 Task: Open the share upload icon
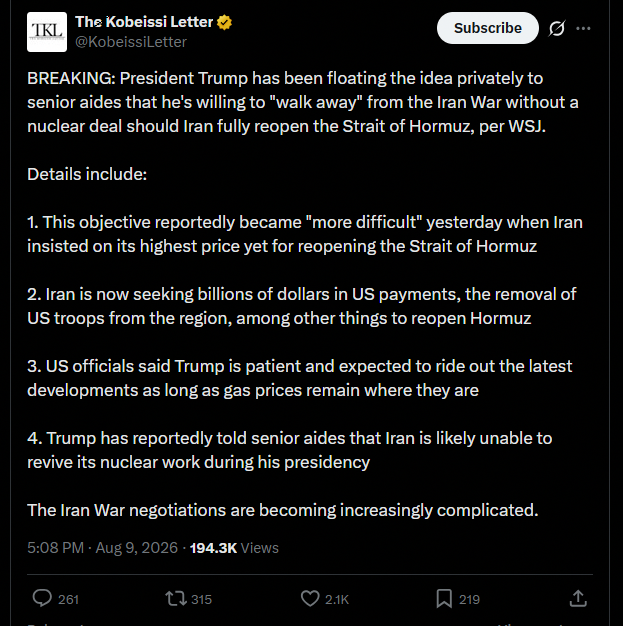[x=578, y=598]
